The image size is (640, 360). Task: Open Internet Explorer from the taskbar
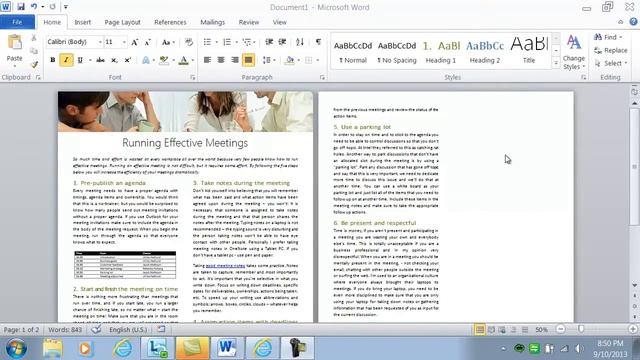point(122,348)
